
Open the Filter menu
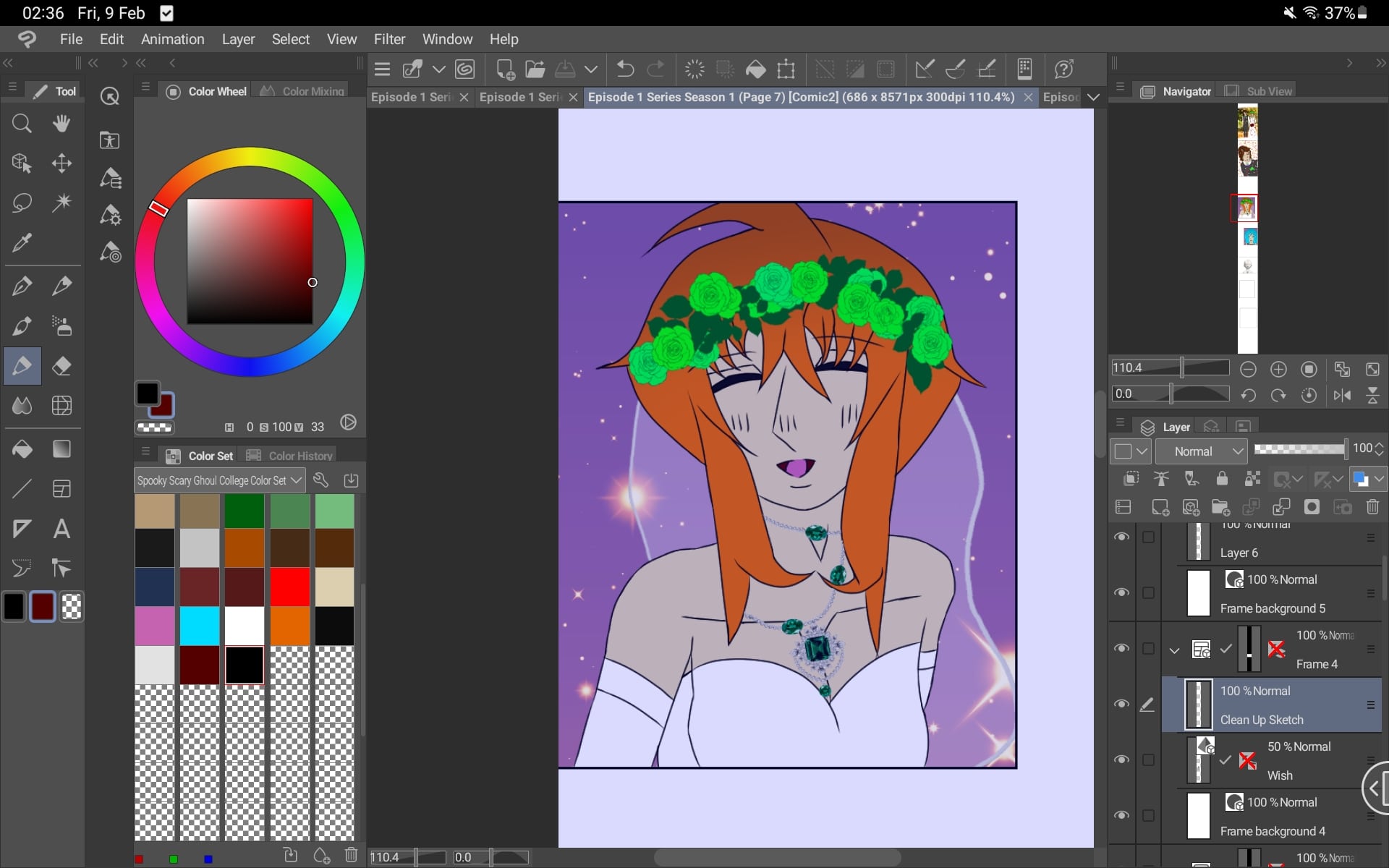[389, 39]
